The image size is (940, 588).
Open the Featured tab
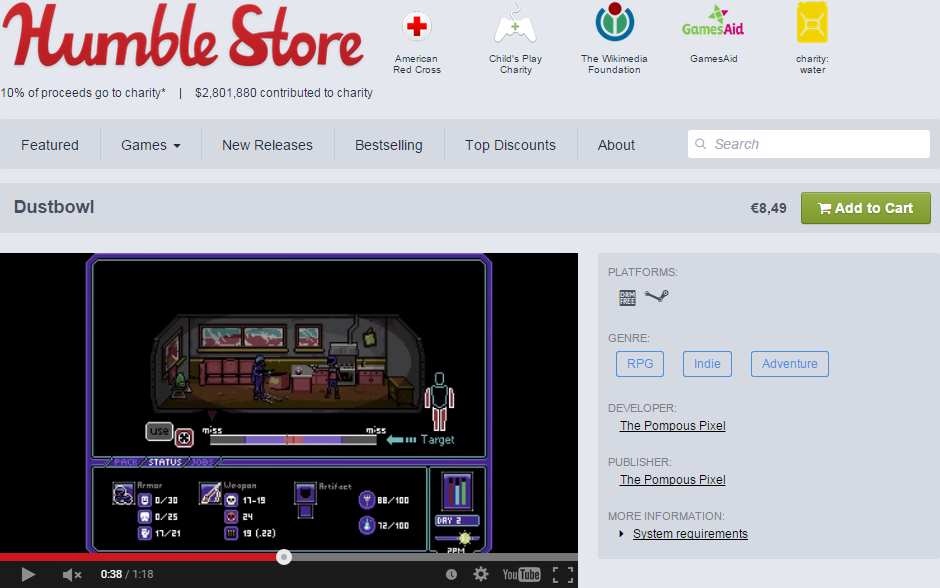click(x=50, y=145)
